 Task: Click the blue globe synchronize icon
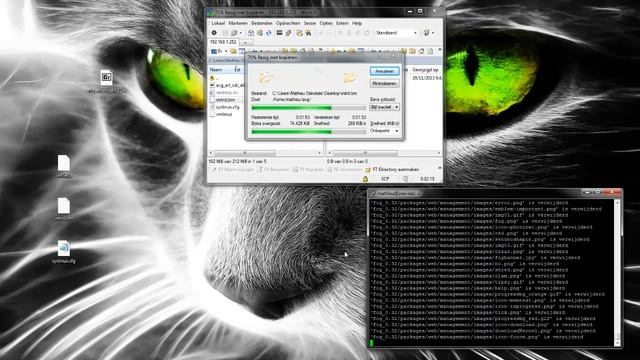tap(269, 33)
